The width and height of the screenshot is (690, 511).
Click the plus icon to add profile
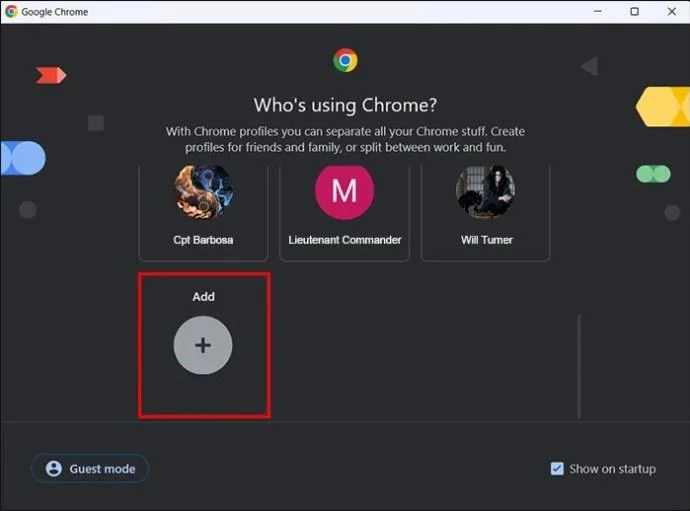(203, 345)
